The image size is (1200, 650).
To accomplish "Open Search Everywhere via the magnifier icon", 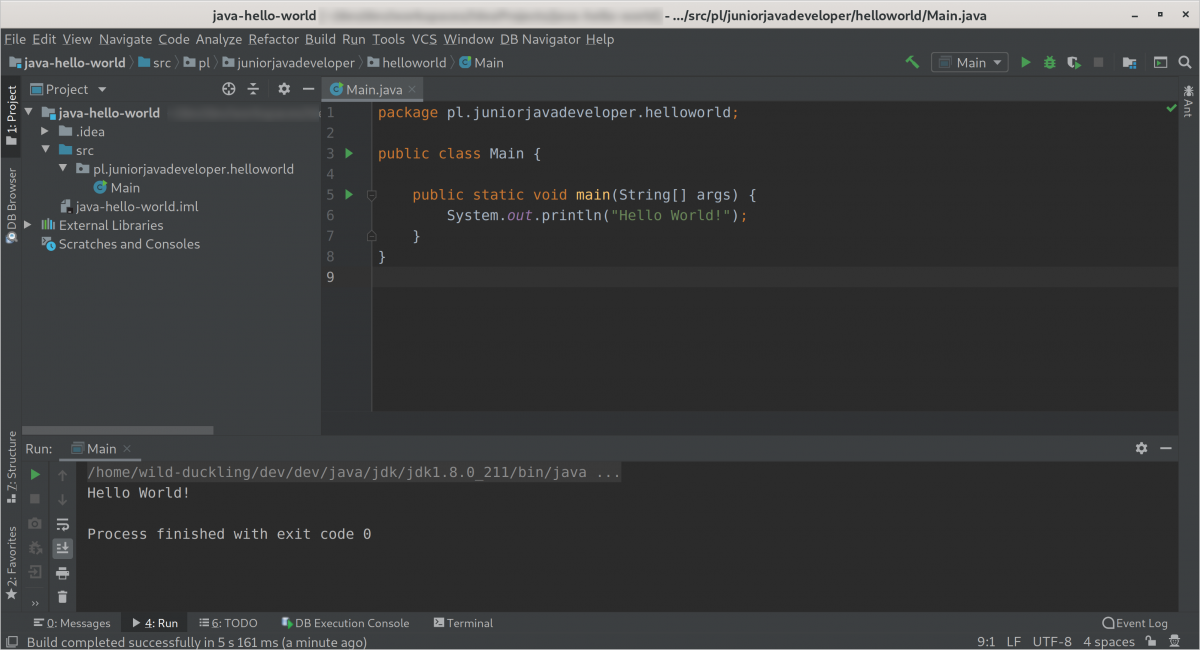I will click(1186, 61).
